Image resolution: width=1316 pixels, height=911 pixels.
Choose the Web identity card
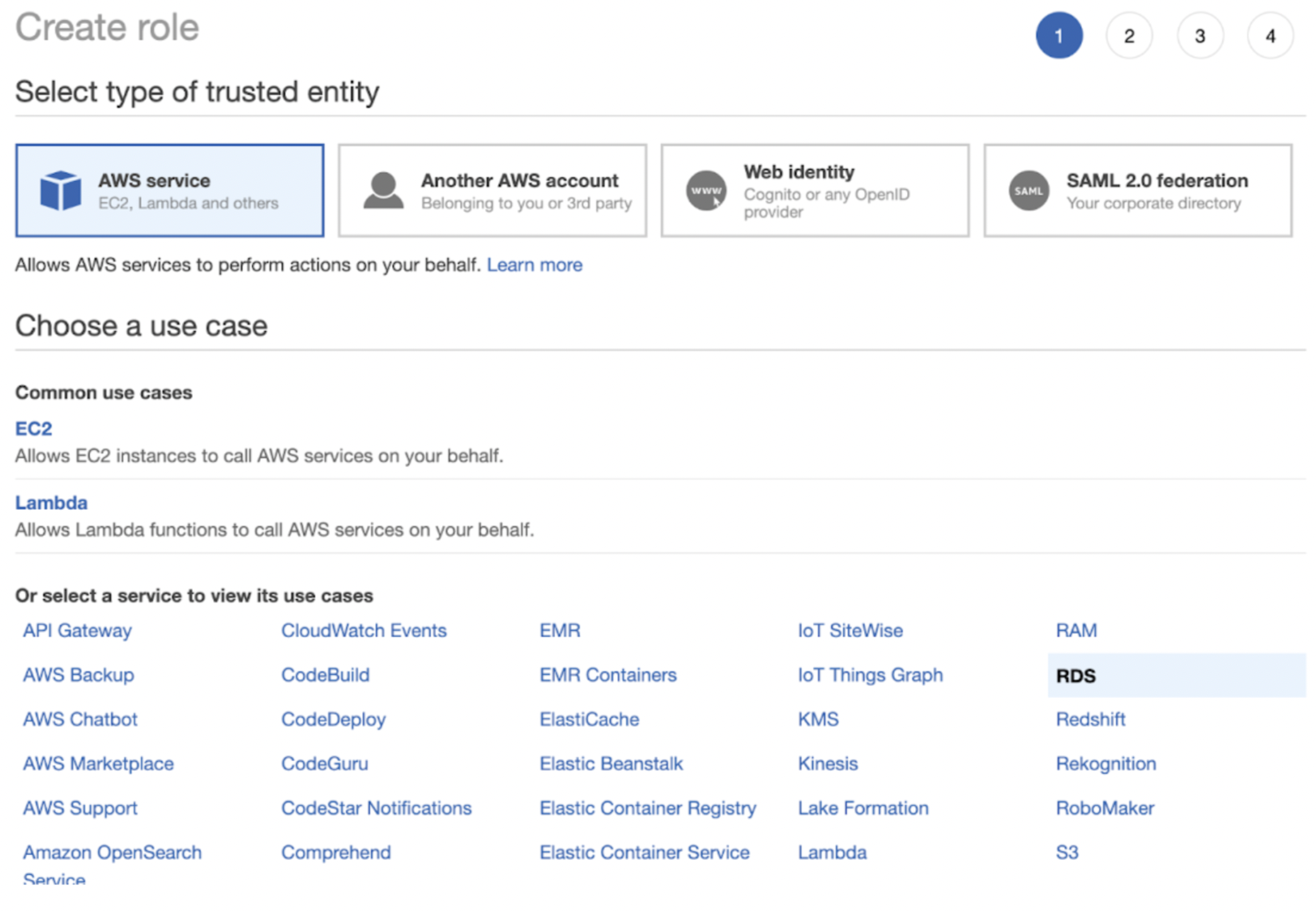[x=815, y=191]
